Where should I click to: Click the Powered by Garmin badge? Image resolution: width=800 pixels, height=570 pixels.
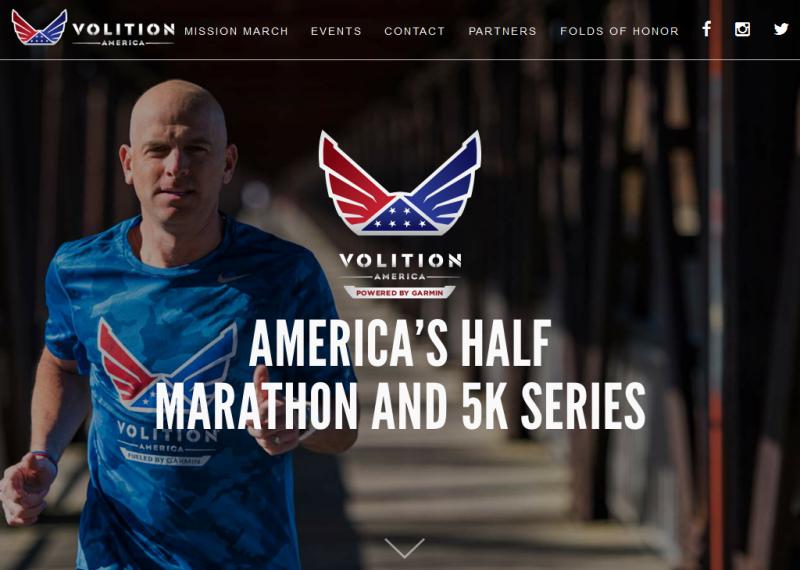tap(399, 293)
